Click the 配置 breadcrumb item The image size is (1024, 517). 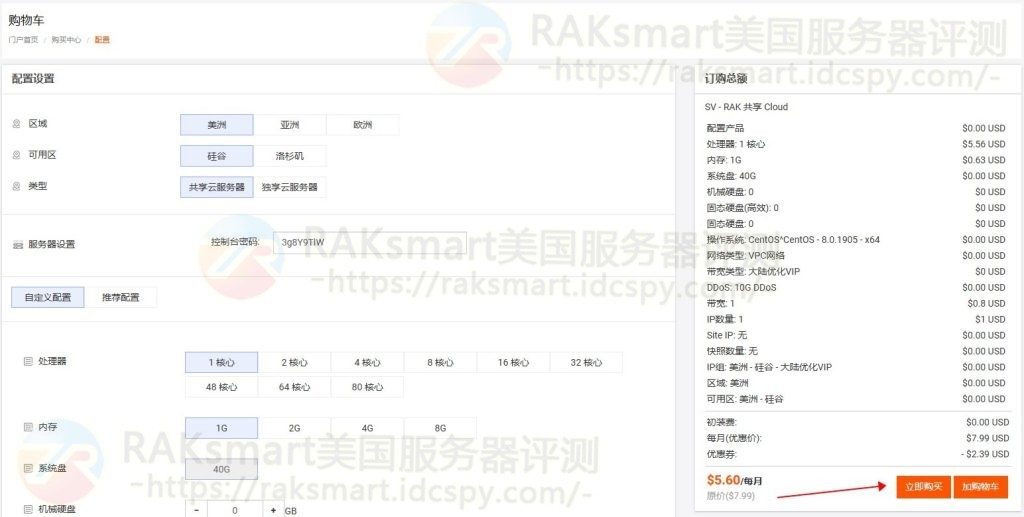(102, 40)
